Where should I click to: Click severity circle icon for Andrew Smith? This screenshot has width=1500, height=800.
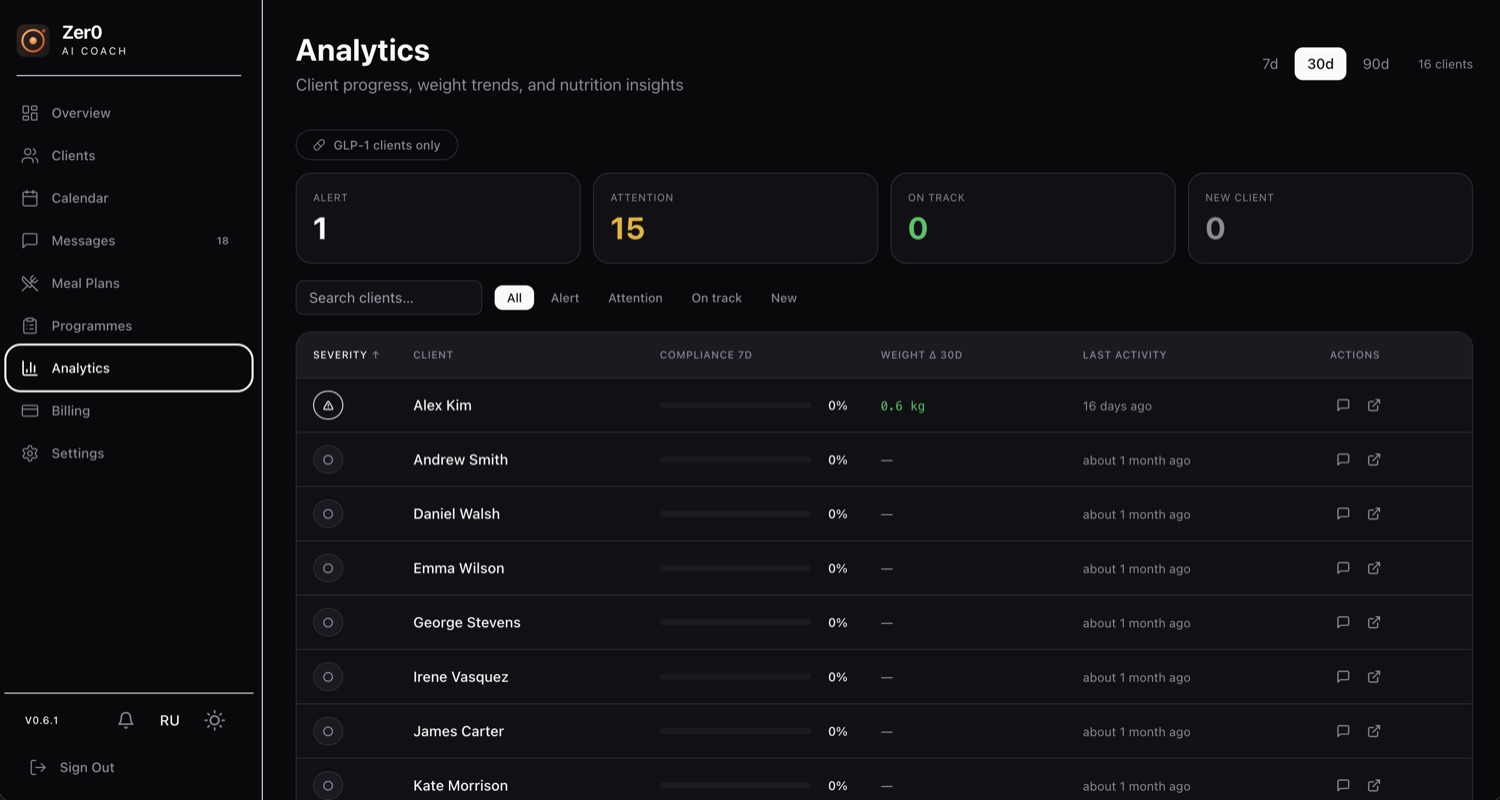328,459
